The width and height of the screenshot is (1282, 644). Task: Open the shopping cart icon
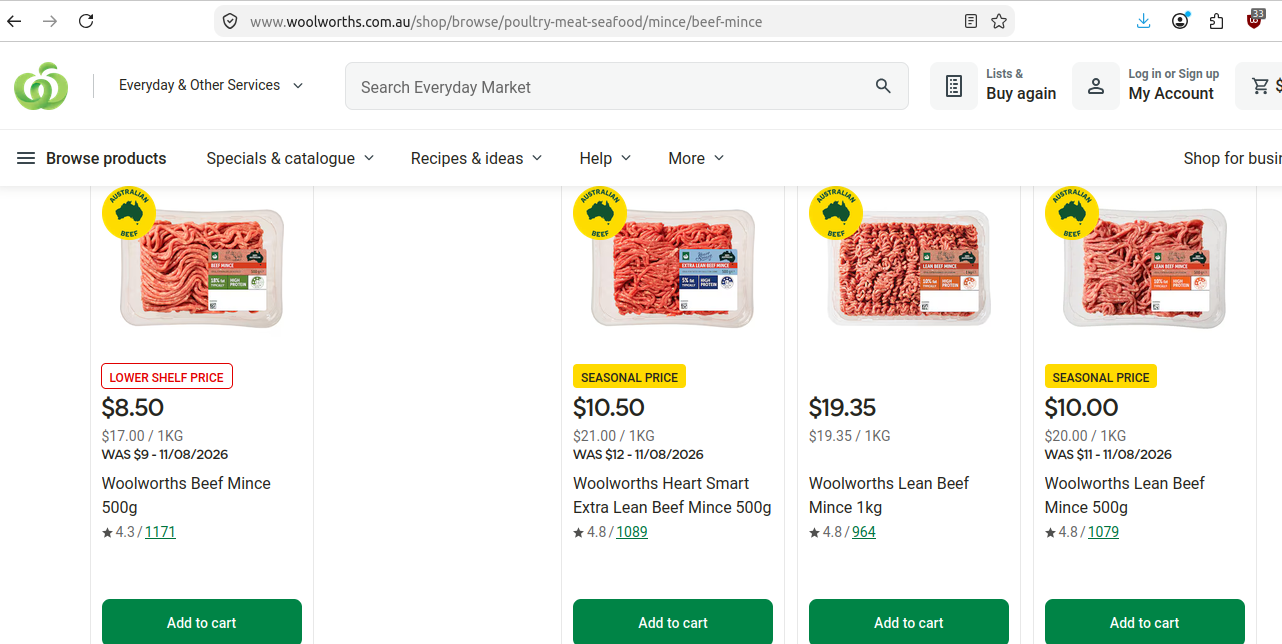[x=1260, y=86]
